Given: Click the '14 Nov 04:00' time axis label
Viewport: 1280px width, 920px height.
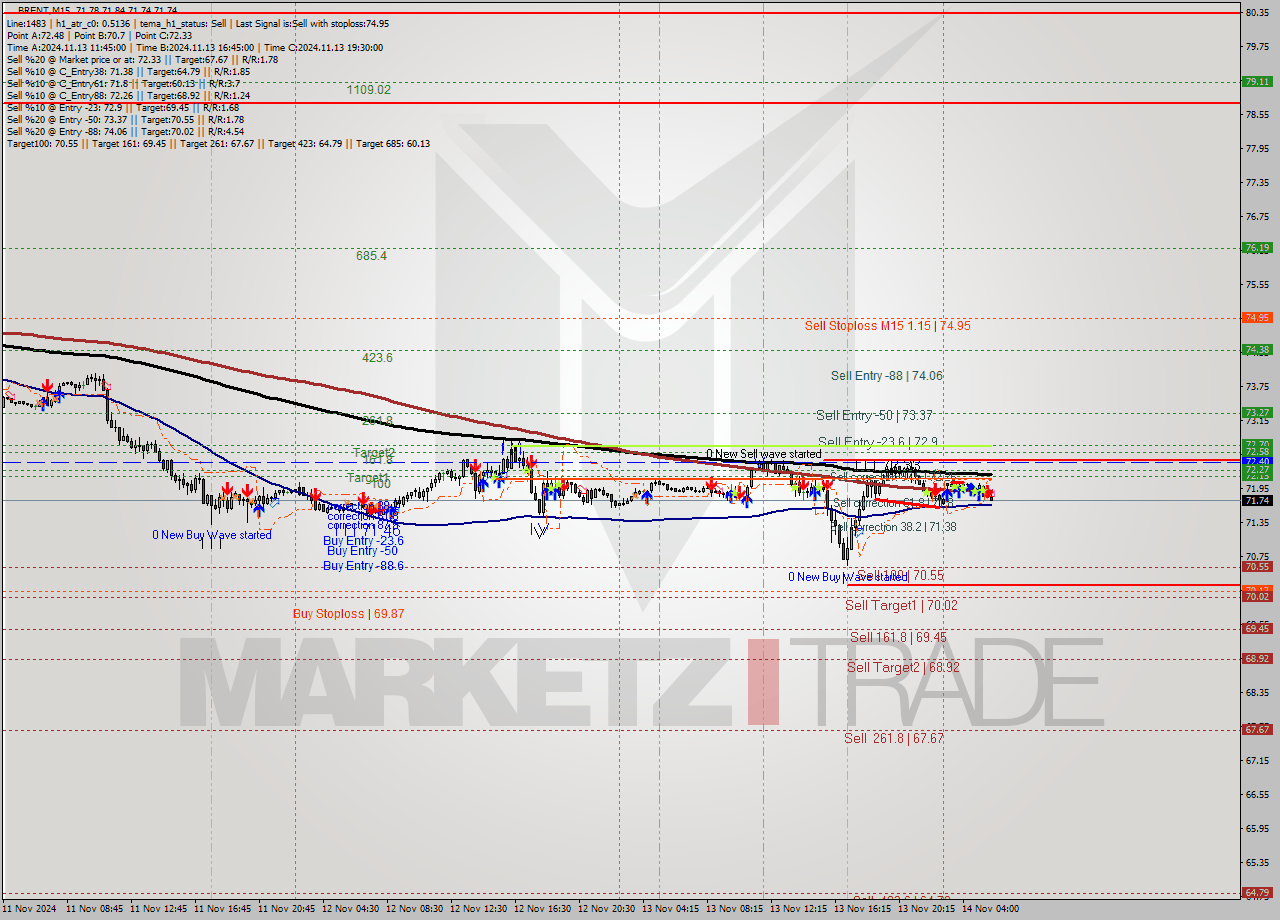Looking at the screenshot, I should pyautogui.click(x=990, y=909).
